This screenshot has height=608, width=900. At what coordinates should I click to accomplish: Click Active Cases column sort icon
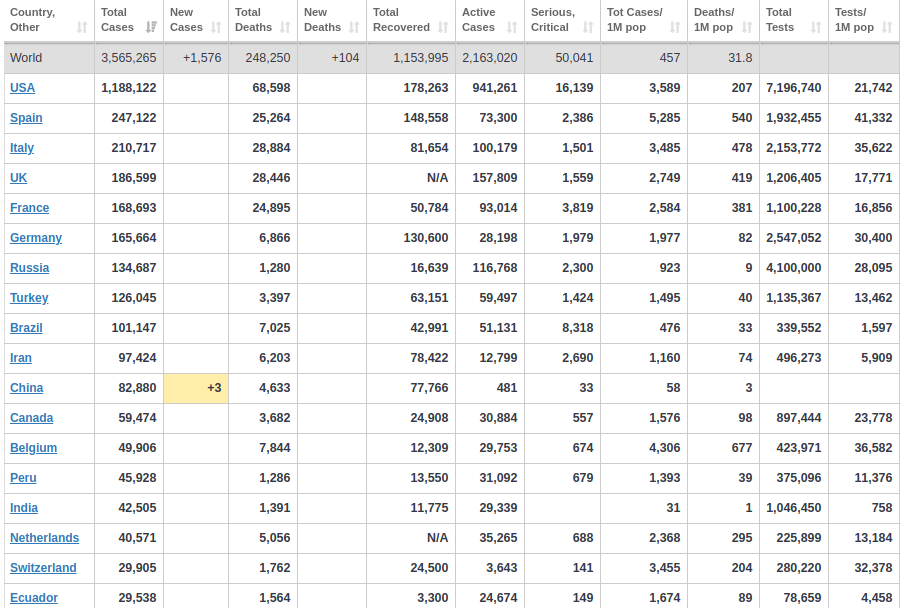point(511,27)
